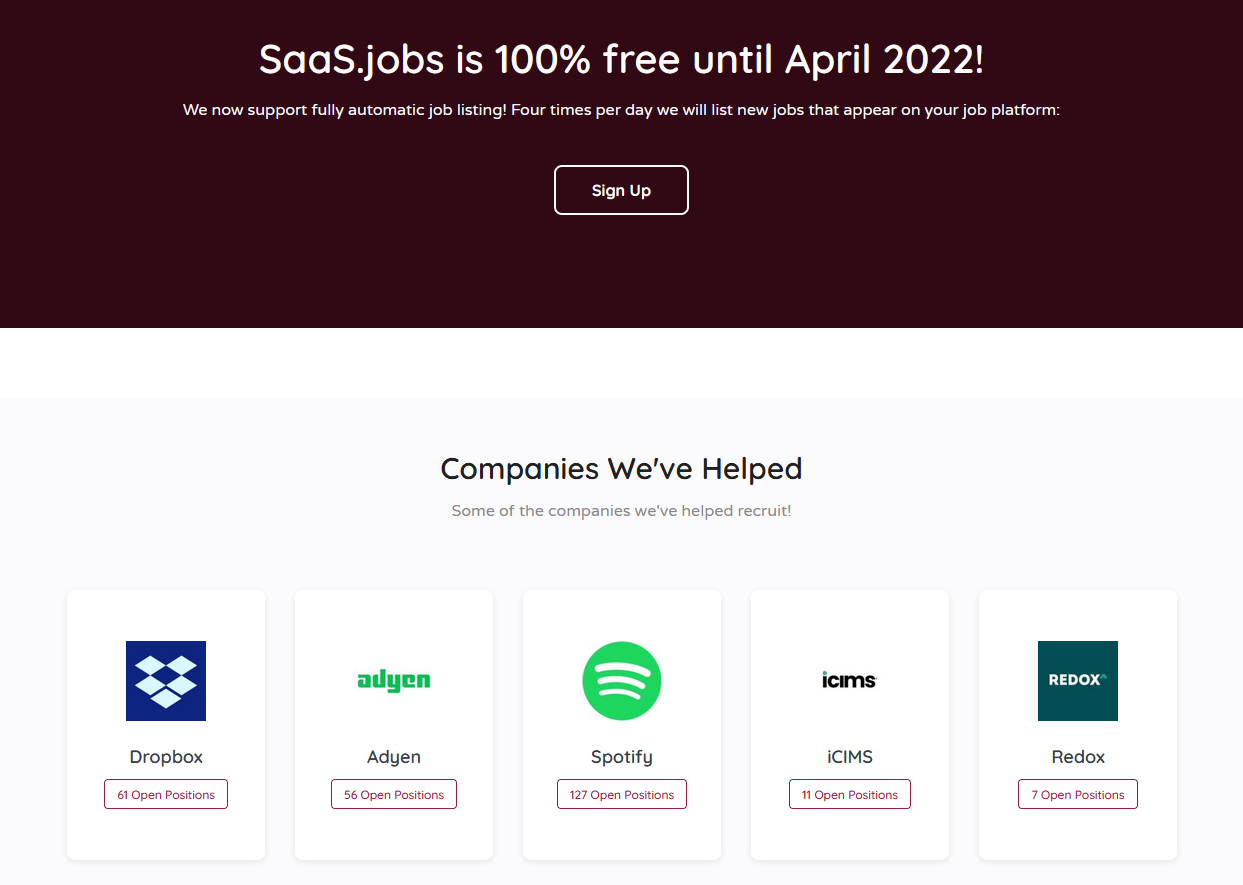Open the Dropbox company link
This screenshot has width=1243, height=885.
(165, 757)
